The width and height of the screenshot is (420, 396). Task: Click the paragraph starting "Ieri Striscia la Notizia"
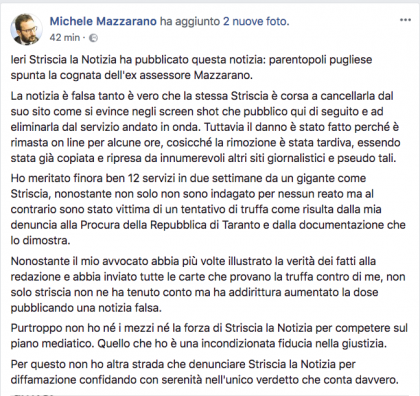[191, 67]
